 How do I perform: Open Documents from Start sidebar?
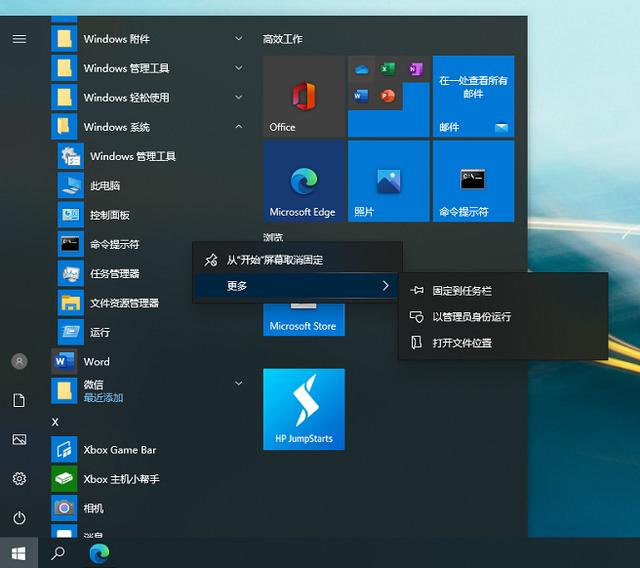(x=19, y=400)
